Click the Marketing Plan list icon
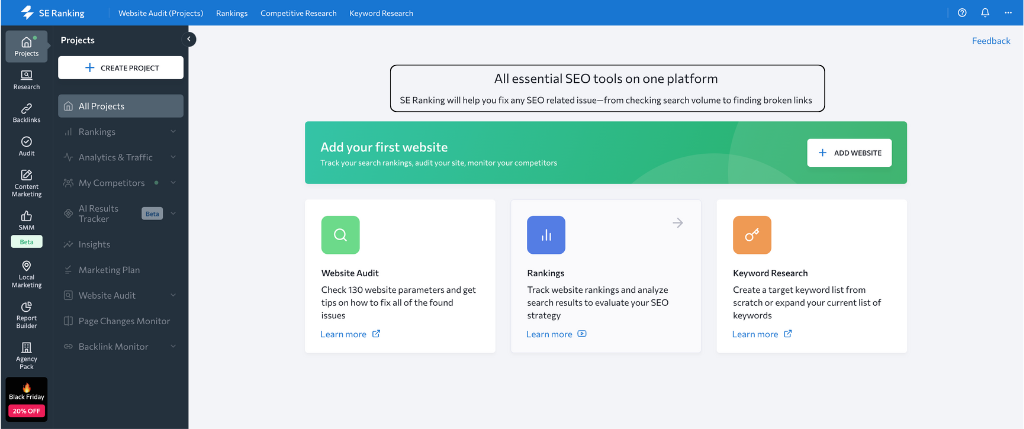This screenshot has width=1024, height=429. pyautogui.click(x=68, y=270)
